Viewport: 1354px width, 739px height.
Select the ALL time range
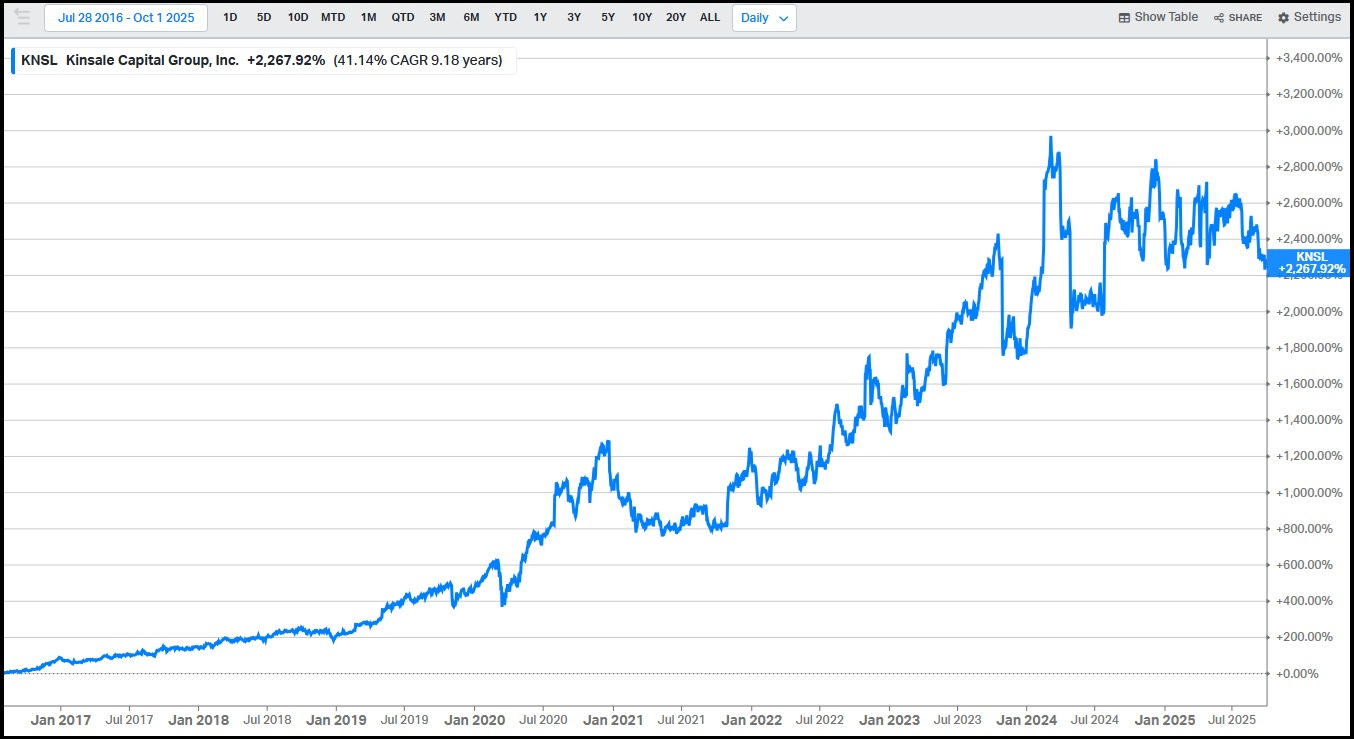click(710, 18)
